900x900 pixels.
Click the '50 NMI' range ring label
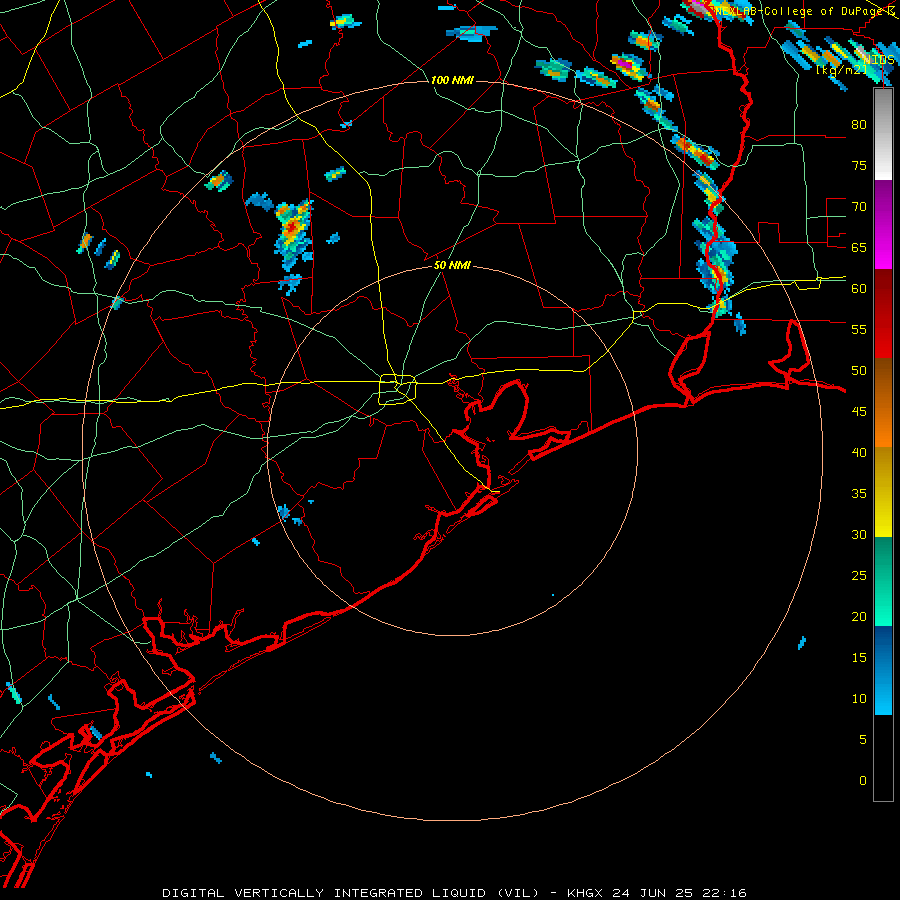[x=452, y=265]
